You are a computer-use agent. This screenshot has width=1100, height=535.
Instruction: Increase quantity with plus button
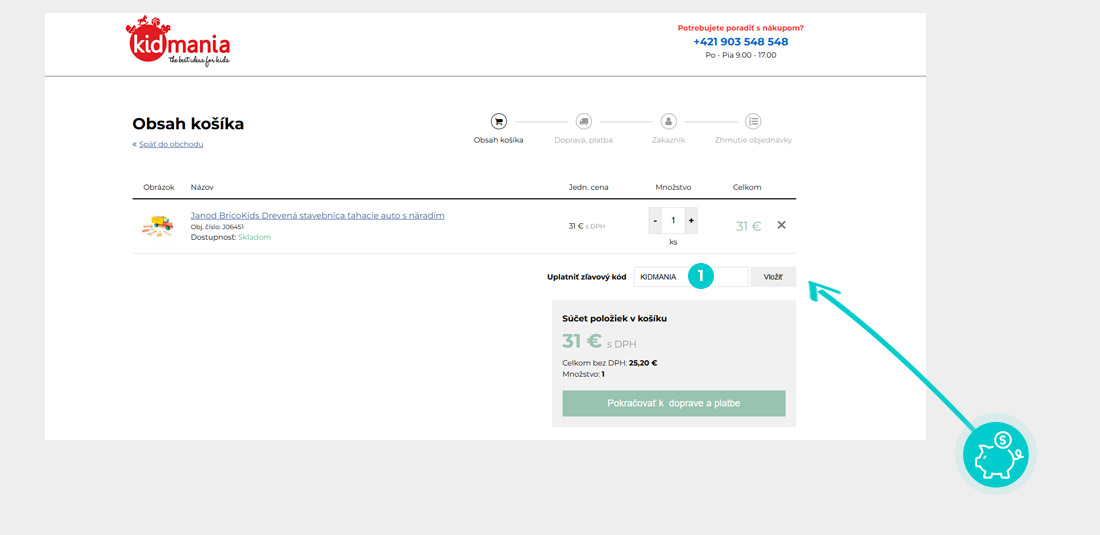click(691, 221)
